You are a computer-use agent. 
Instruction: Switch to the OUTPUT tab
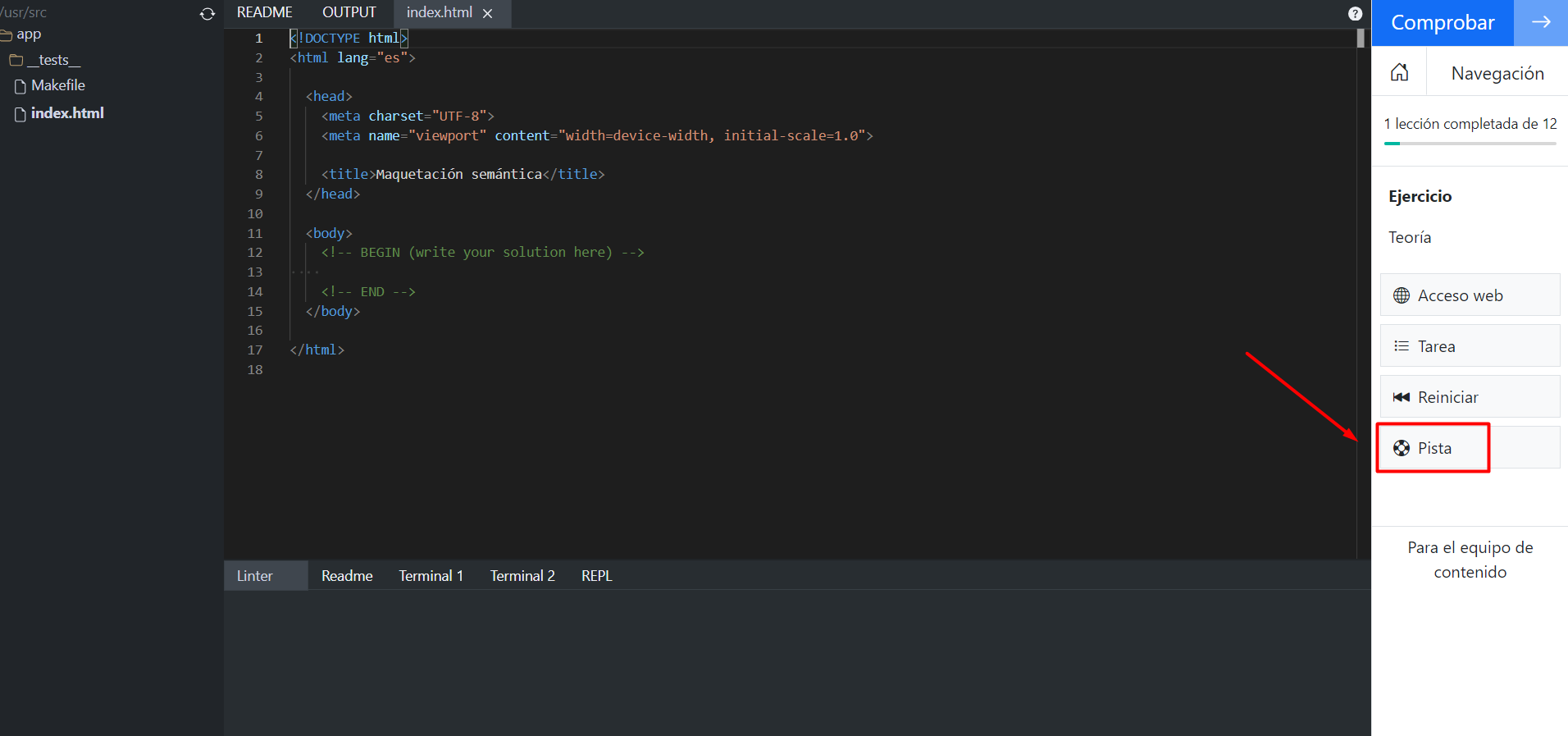[x=349, y=12]
